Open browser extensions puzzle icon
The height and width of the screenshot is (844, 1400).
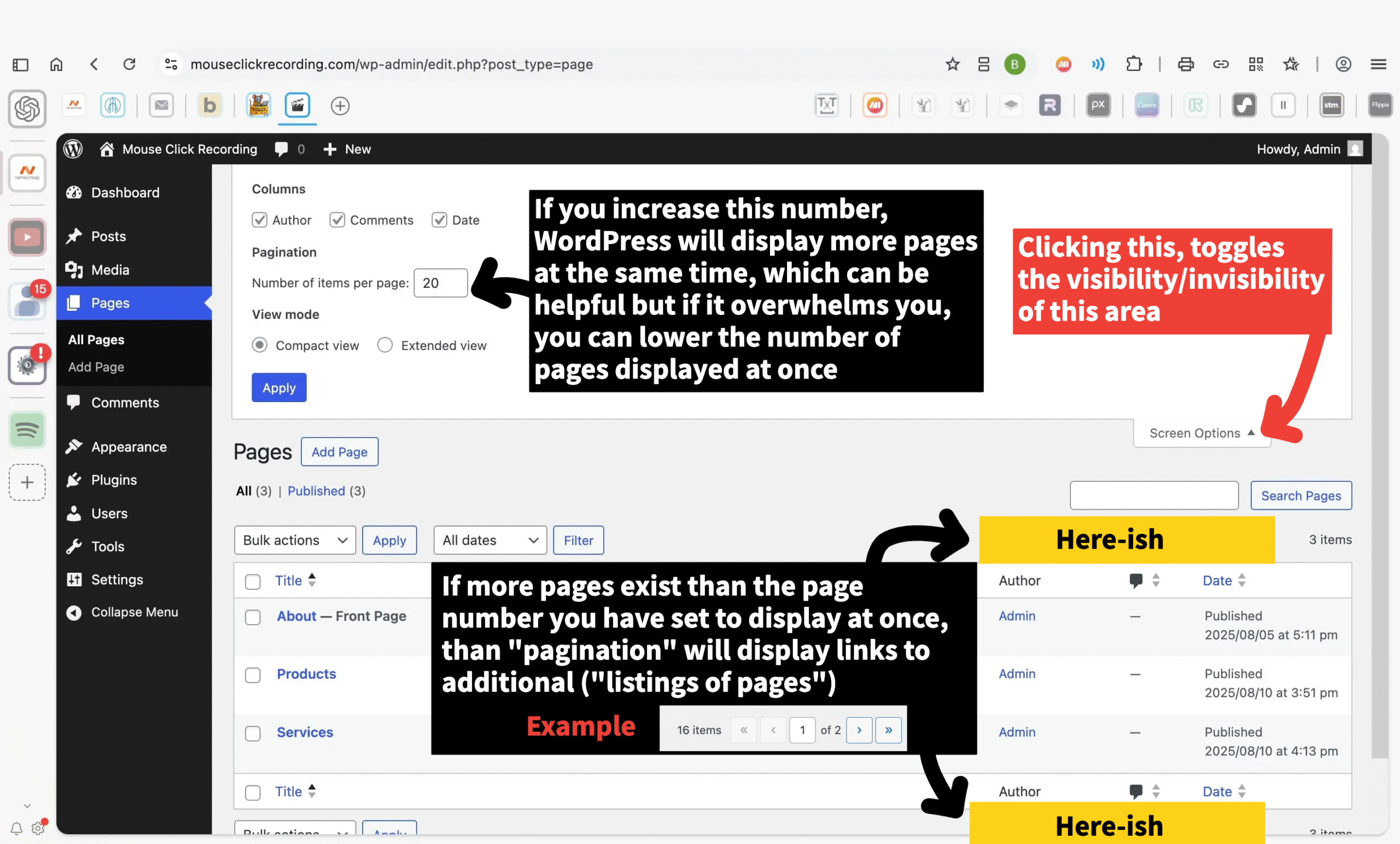coord(1134,64)
